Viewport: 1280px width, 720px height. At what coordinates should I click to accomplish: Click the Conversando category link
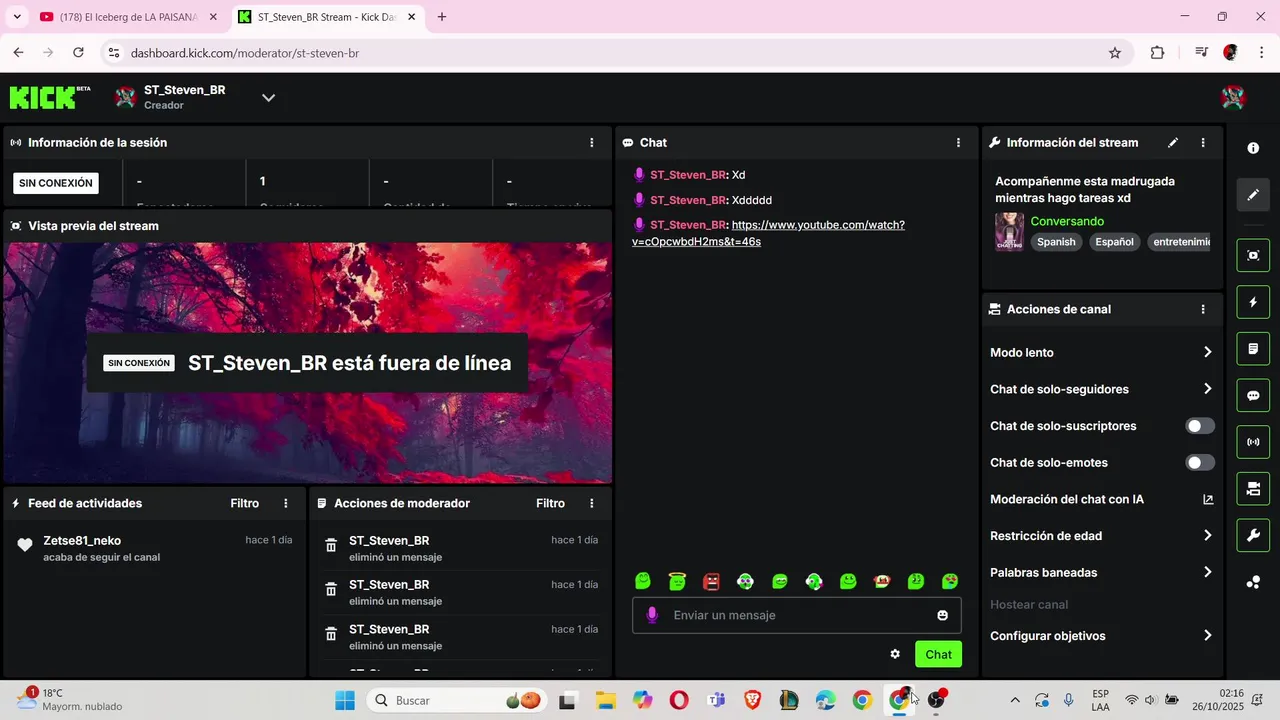(1067, 221)
